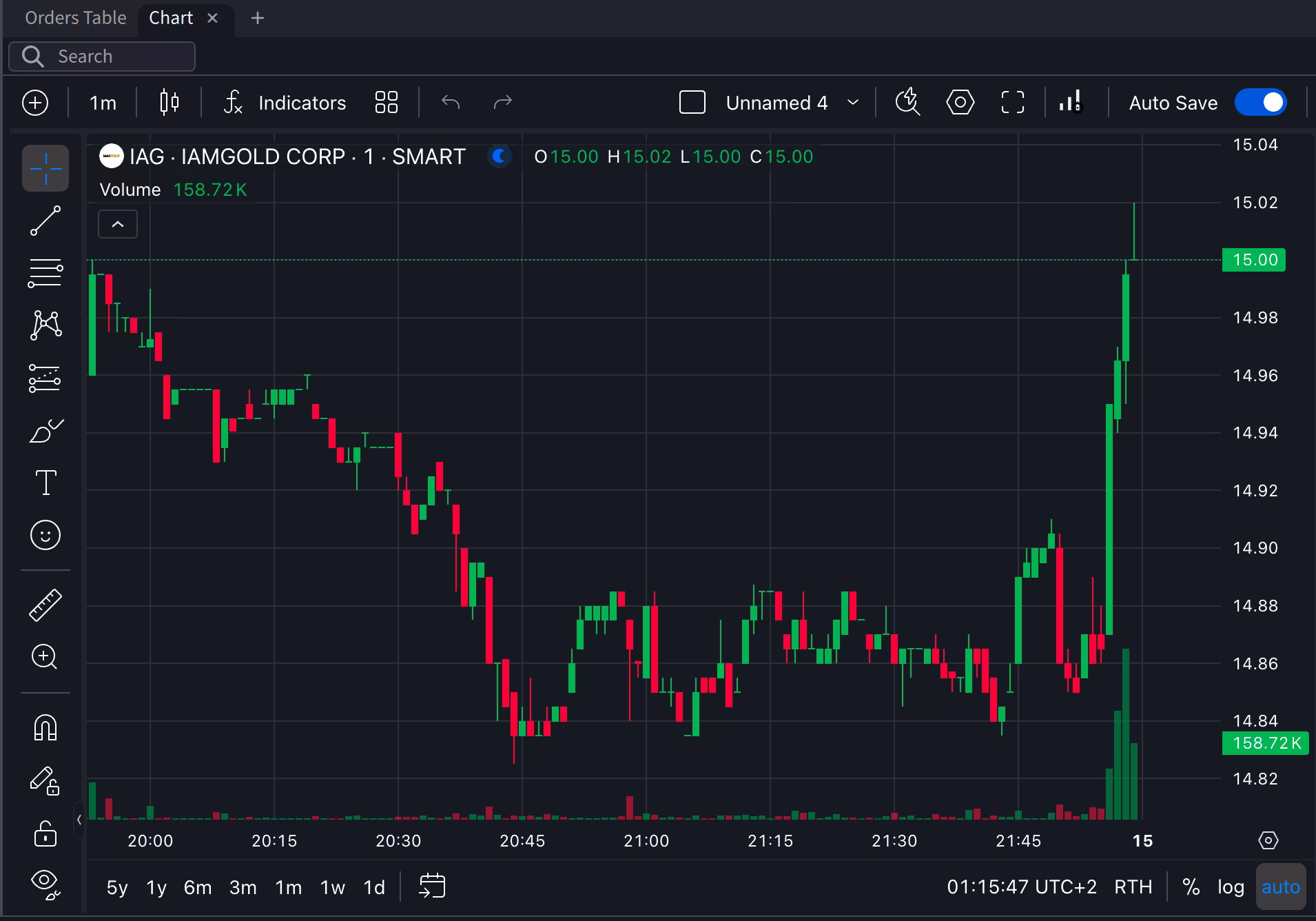Select the crosshair cursor tool

(45, 168)
